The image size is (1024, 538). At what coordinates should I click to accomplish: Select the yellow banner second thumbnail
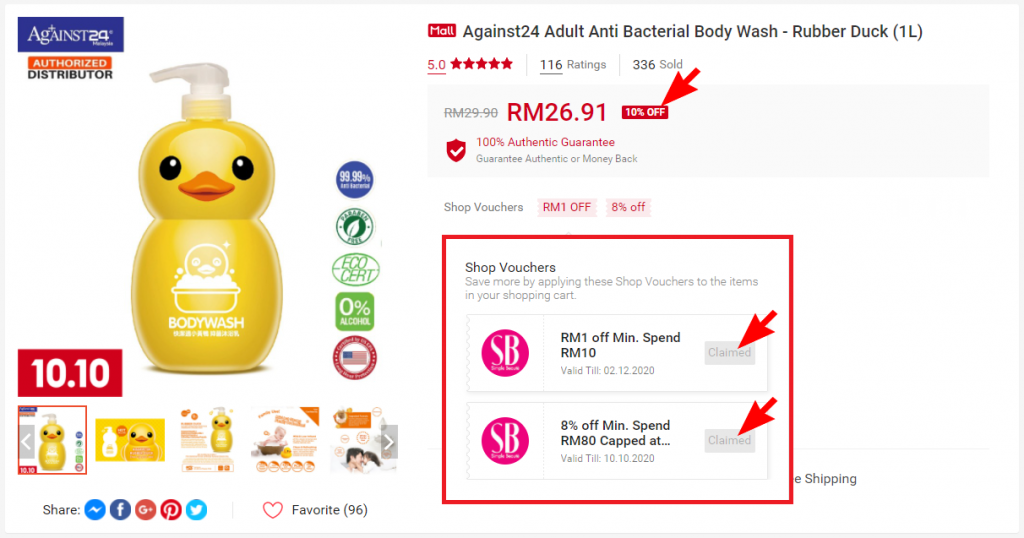click(x=130, y=440)
